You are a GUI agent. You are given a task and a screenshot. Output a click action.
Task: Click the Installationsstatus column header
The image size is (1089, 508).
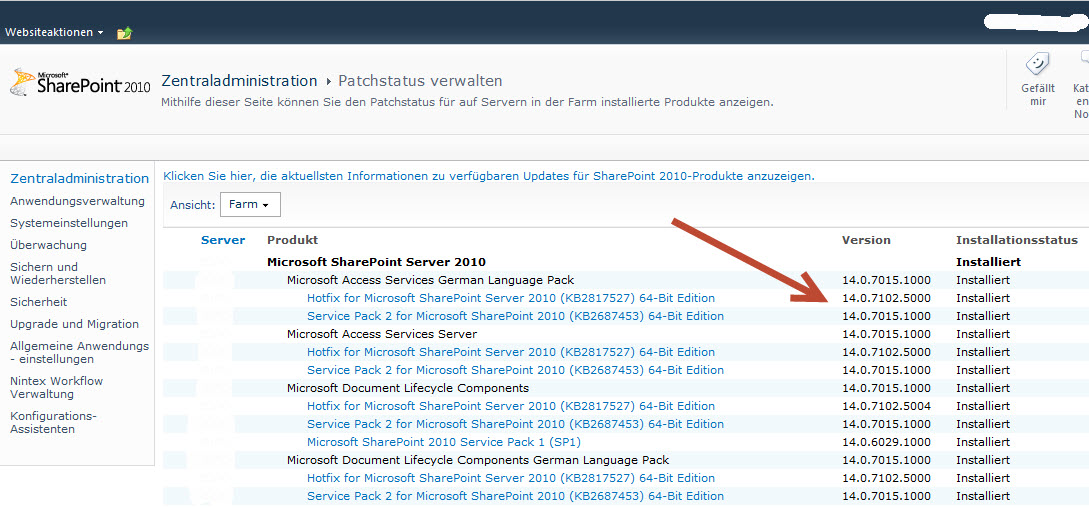coord(1017,240)
